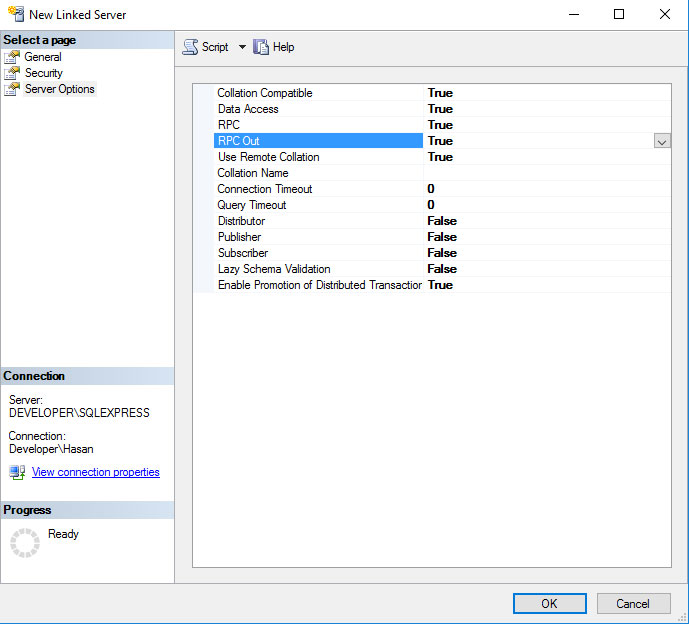Viewport: 689px width, 624px height.
Task: Open the Security page
Action: click(x=44, y=73)
